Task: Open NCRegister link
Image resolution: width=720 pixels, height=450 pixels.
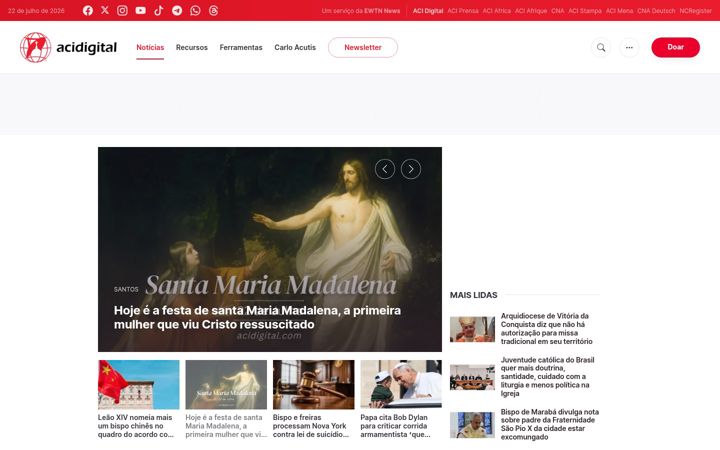Action: [696, 11]
